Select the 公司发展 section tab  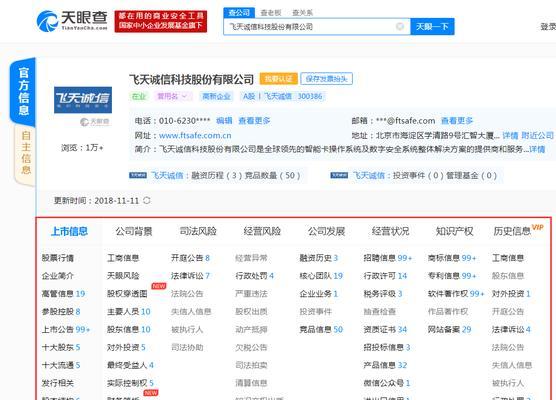tap(326, 231)
